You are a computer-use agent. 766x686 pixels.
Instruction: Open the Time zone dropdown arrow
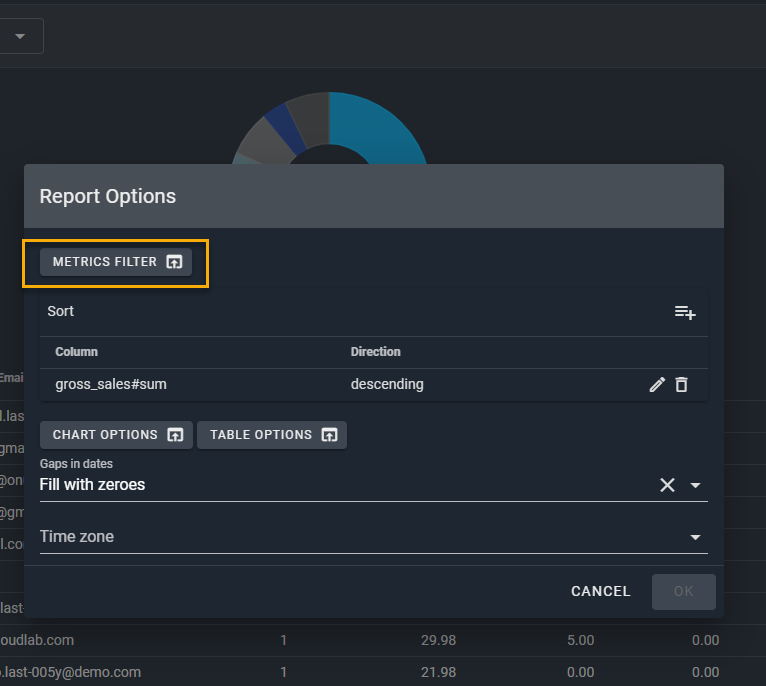click(696, 537)
